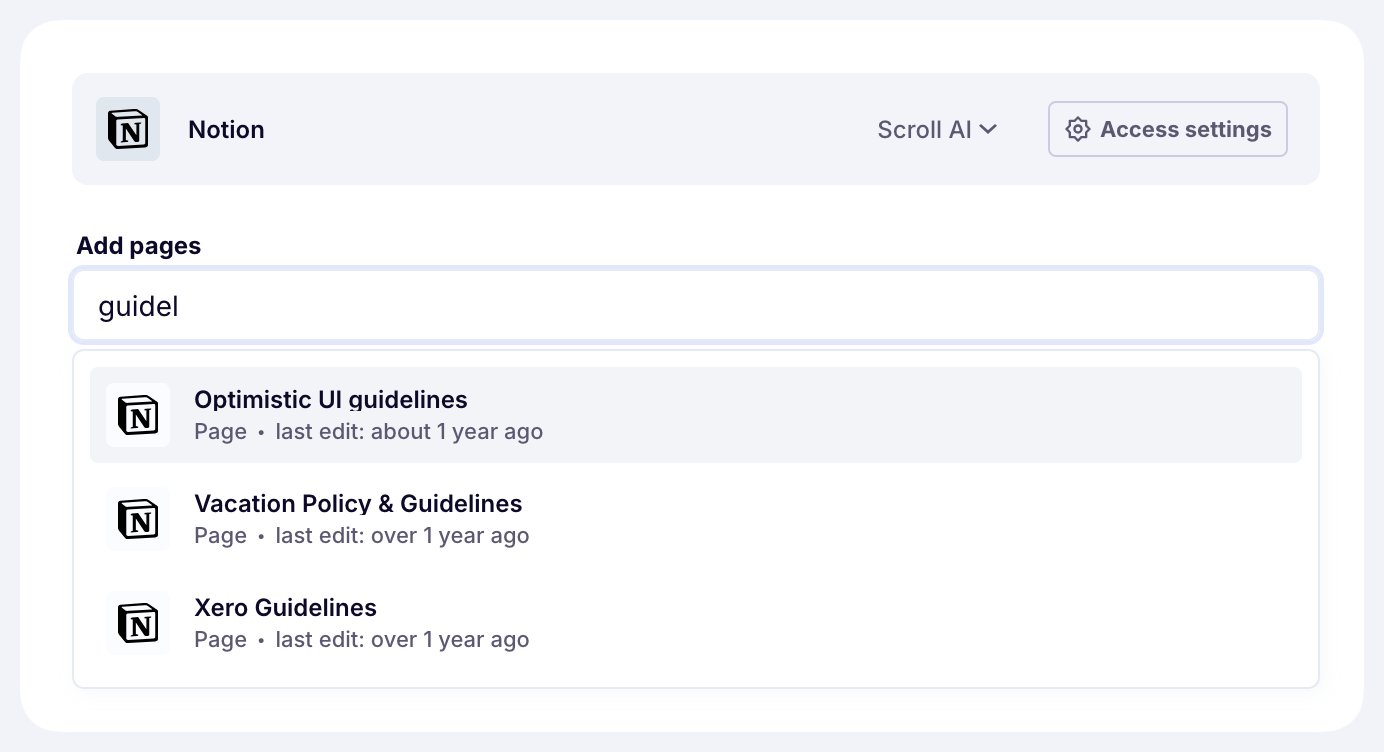Focus the Add pages search field
1384x752 pixels.
pyautogui.click(x=696, y=306)
